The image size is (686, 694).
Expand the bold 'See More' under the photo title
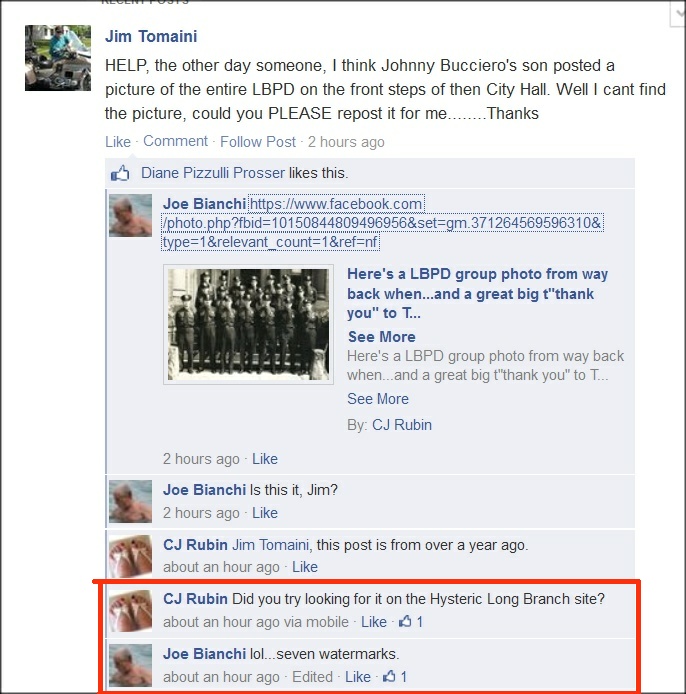point(382,337)
